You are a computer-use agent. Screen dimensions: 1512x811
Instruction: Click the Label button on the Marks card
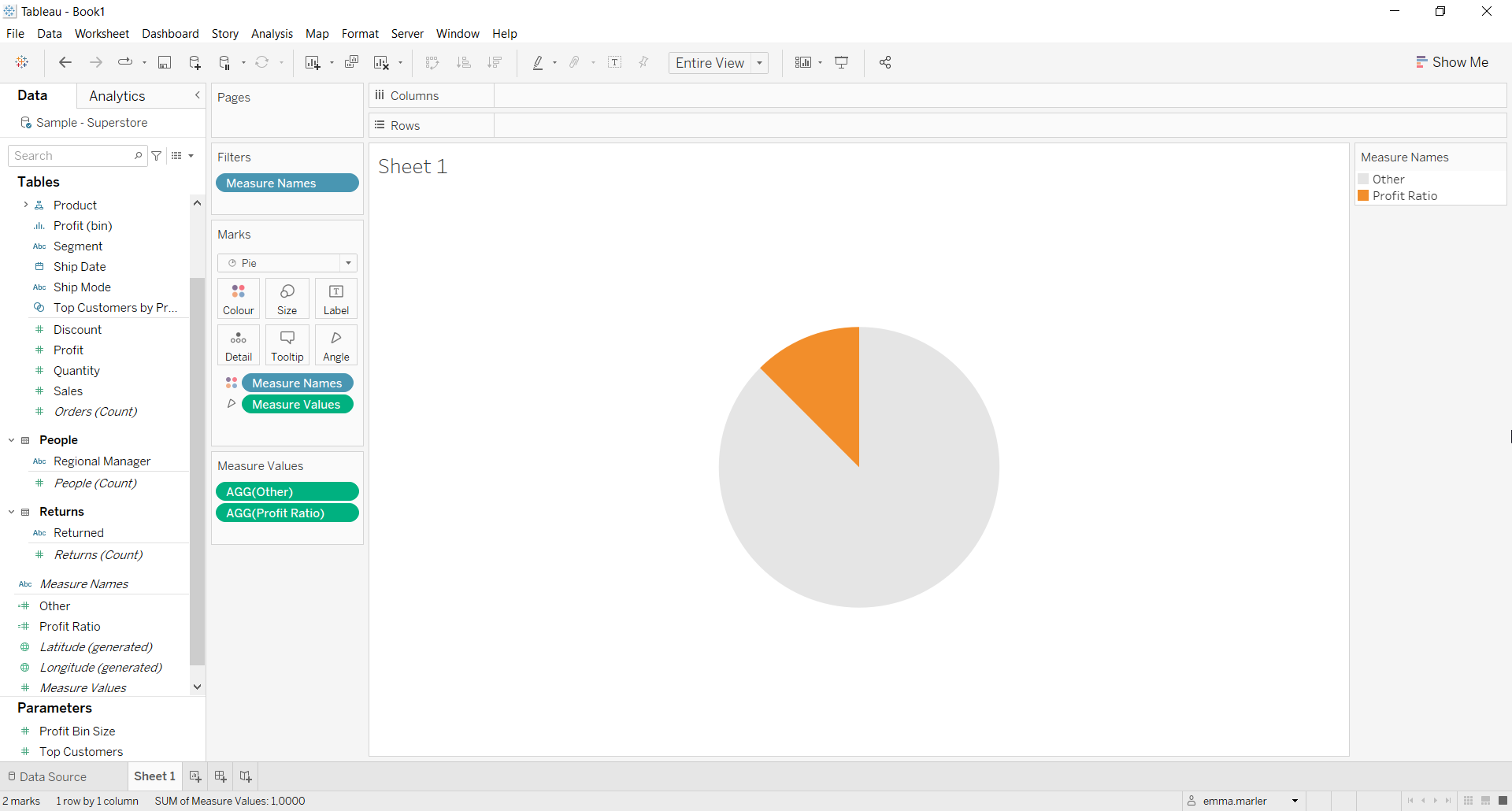pyautogui.click(x=335, y=298)
